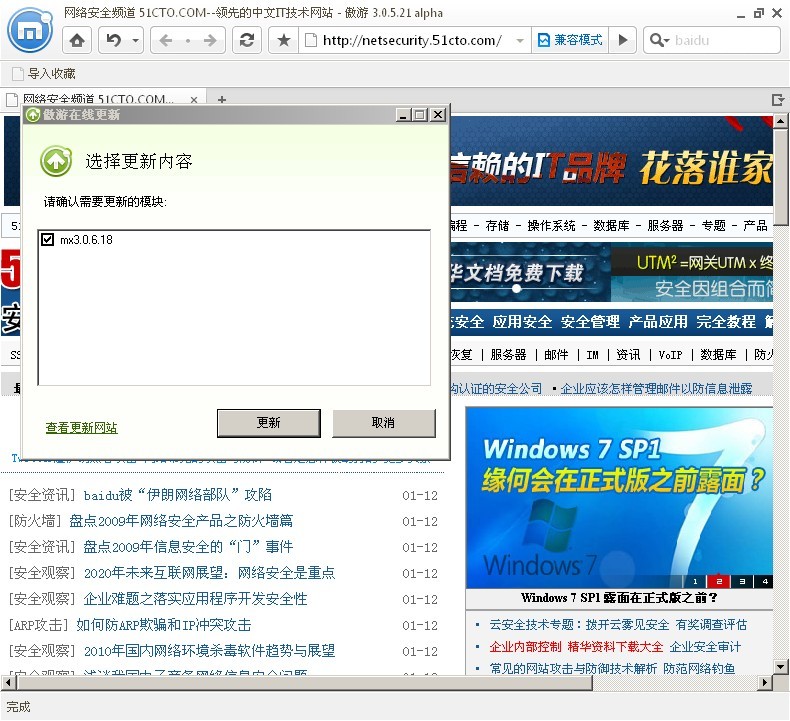This screenshot has height=721, width=790.
Task: Switch slideshow to slide 3
Action: [x=742, y=581]
